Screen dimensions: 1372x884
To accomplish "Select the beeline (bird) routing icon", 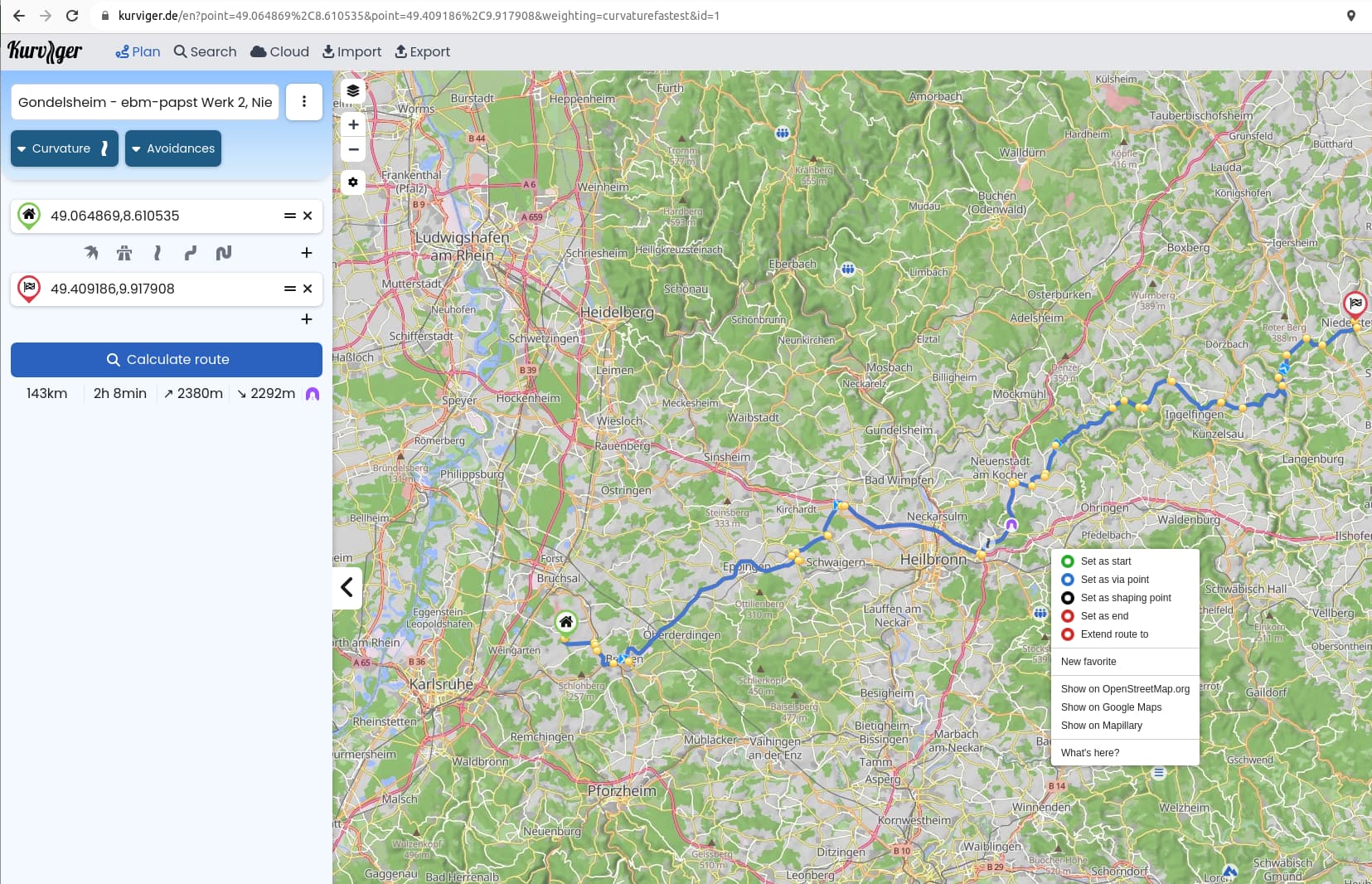I will point(91,253).
